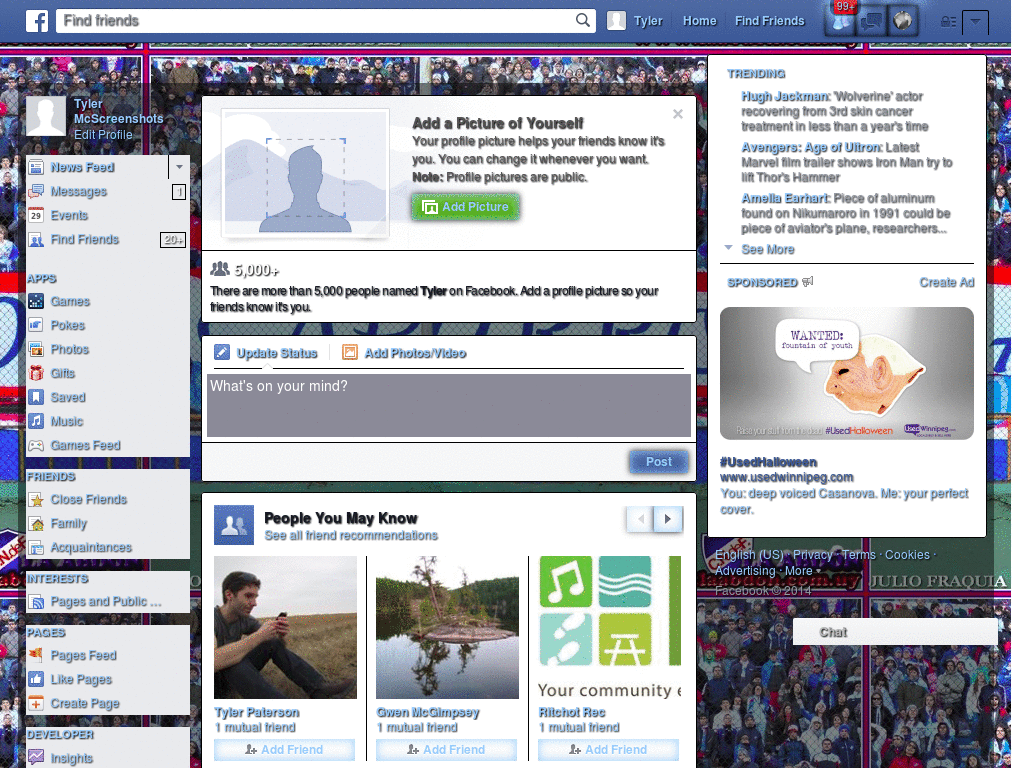Expand See More trending topics
Viewport: 1024px width, 768px height.
767,249
